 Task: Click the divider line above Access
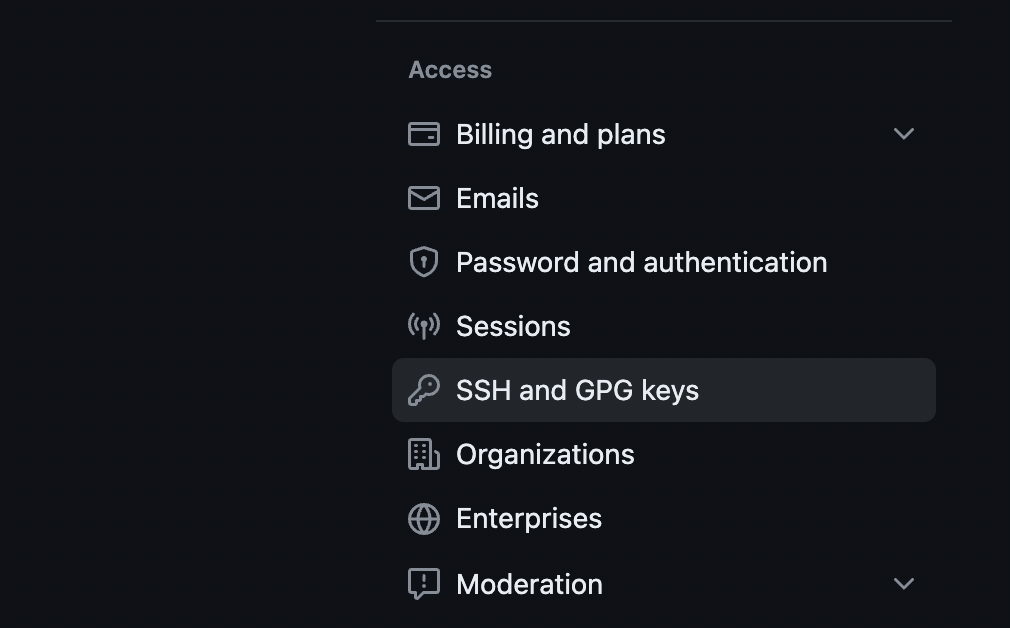tap(663, 21)
